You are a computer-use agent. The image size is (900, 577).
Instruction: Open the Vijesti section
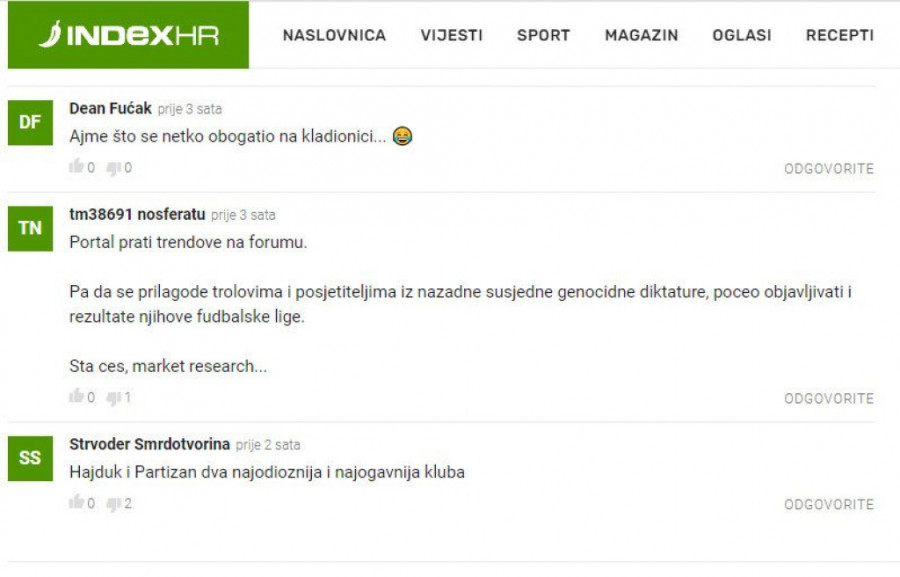pos(451,36)
